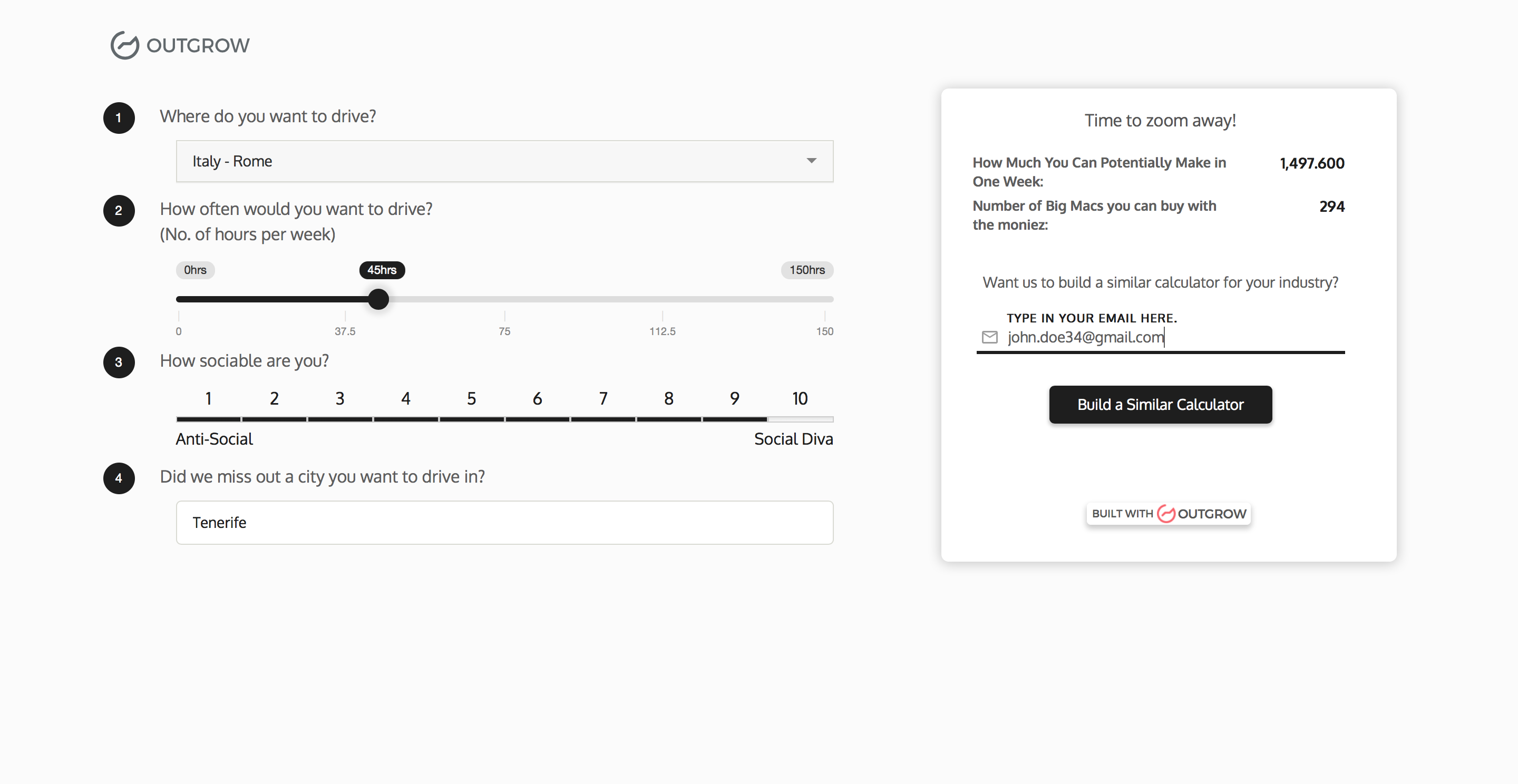
Task: Click the Outgrow logo at top left
Action: (x=179, y=45)
